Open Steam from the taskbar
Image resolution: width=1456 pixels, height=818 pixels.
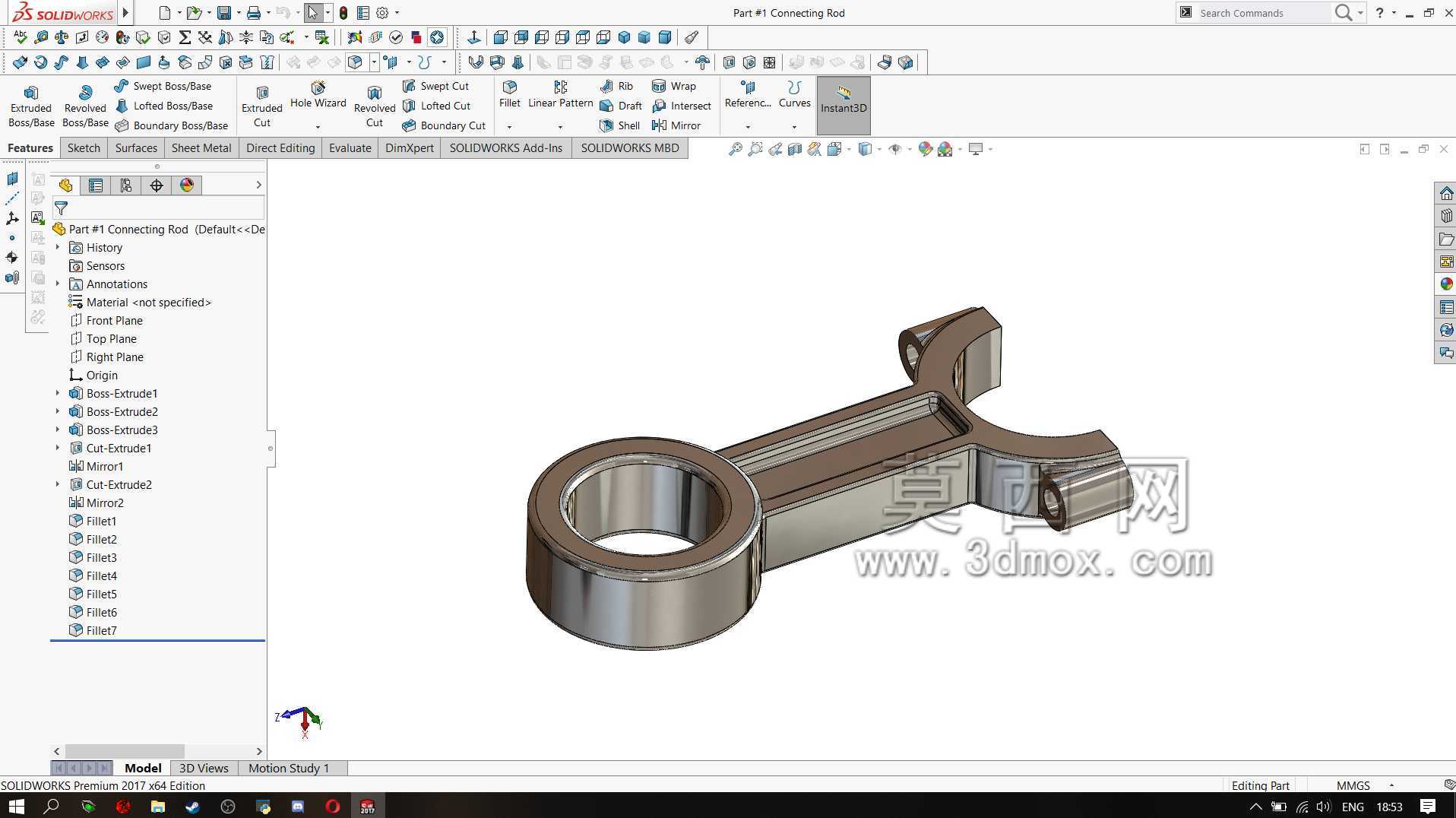point(192,806)
